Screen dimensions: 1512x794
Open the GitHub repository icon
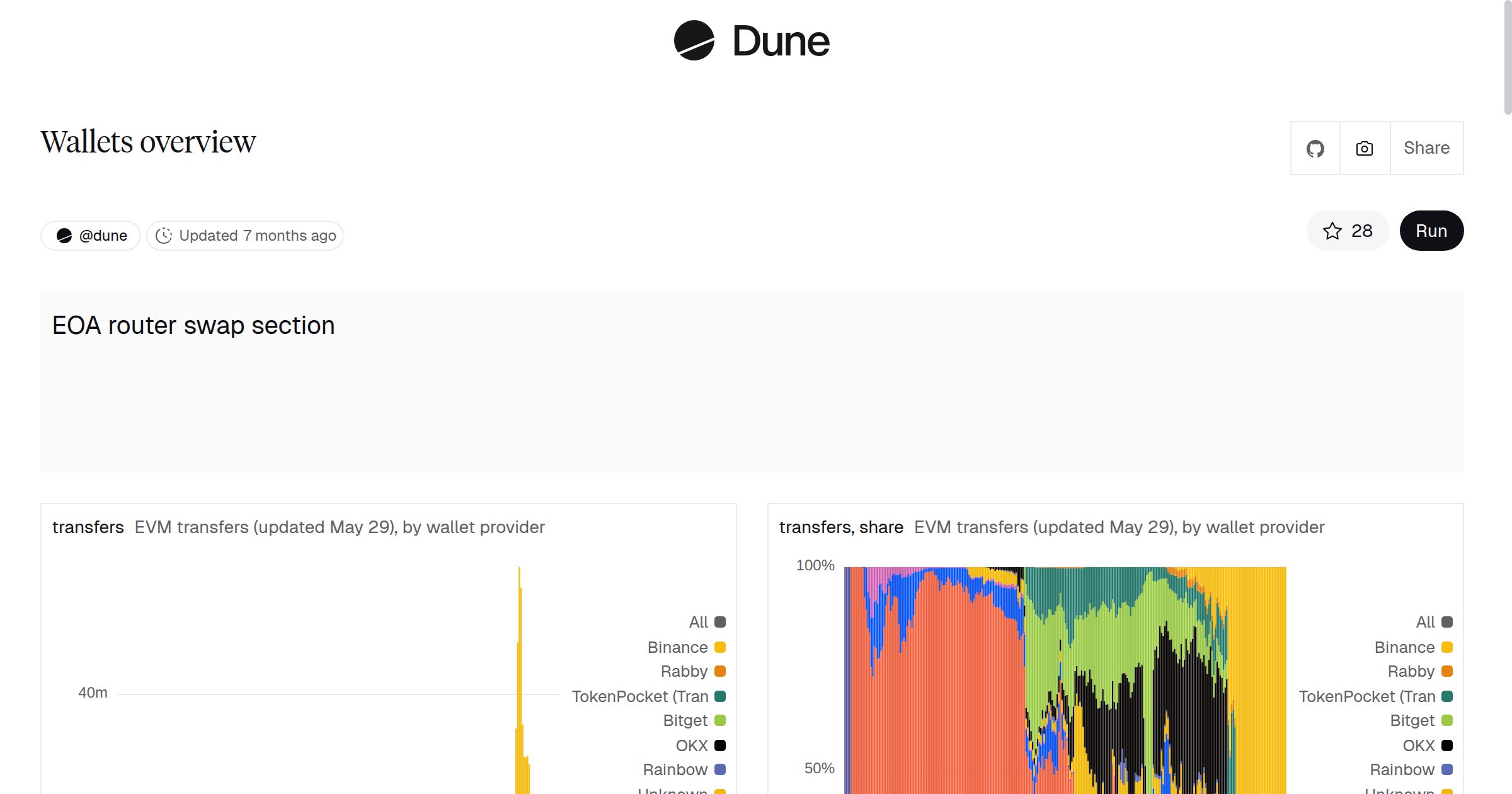pos(1315,149)
